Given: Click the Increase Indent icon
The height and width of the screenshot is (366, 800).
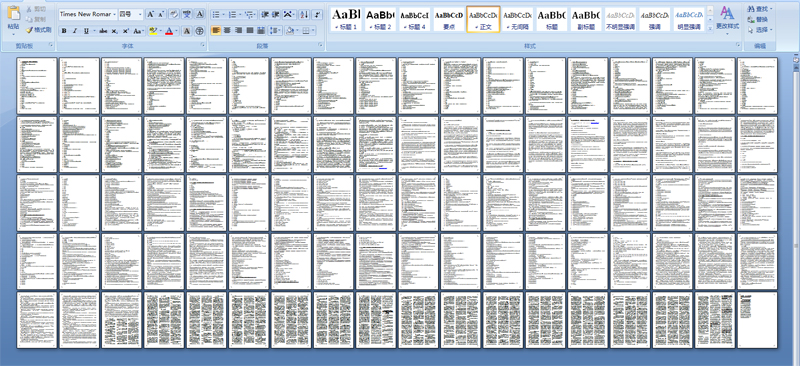Looking at the screenshot, I should click(x=276, y=14).
